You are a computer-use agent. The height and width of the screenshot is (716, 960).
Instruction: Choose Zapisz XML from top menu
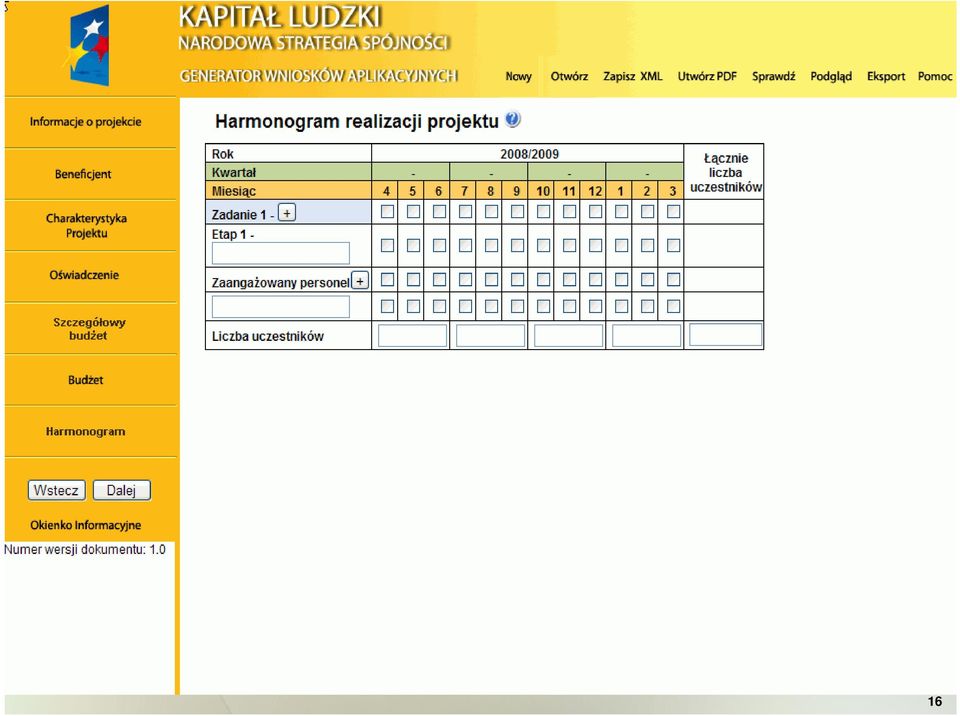point(632,77)
